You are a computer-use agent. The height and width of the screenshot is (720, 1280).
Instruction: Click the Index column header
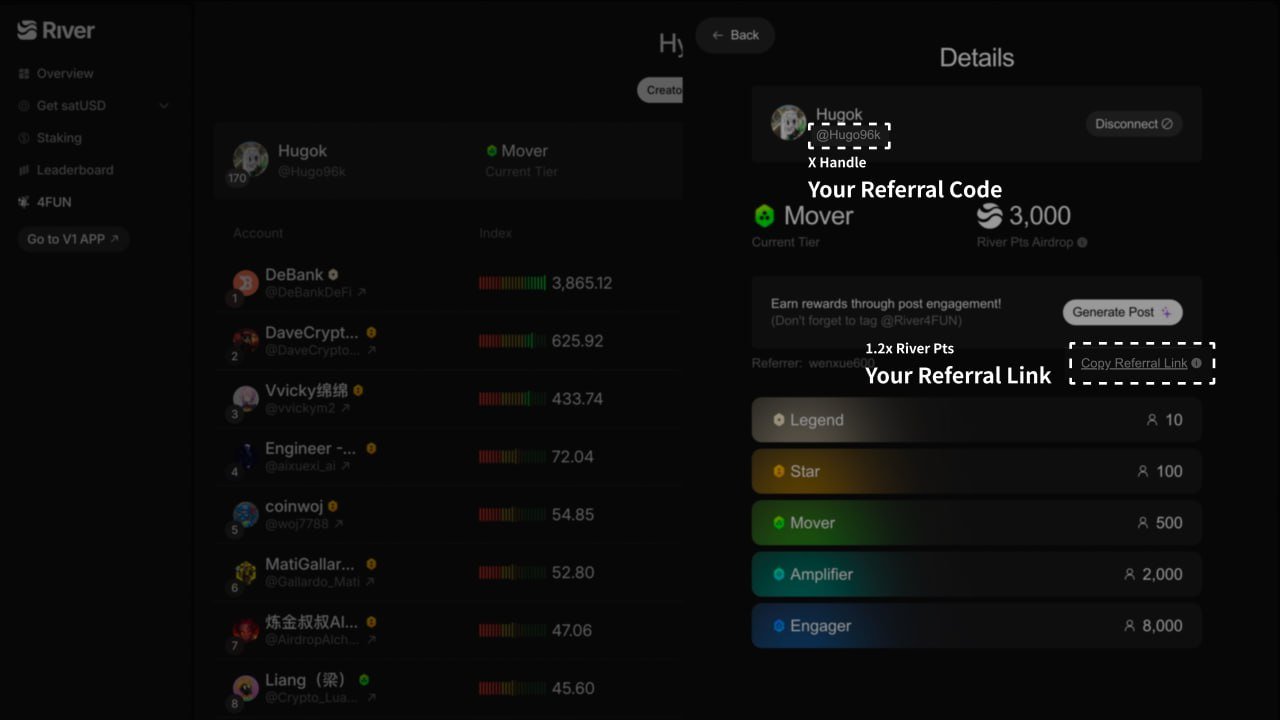(495, 233)
